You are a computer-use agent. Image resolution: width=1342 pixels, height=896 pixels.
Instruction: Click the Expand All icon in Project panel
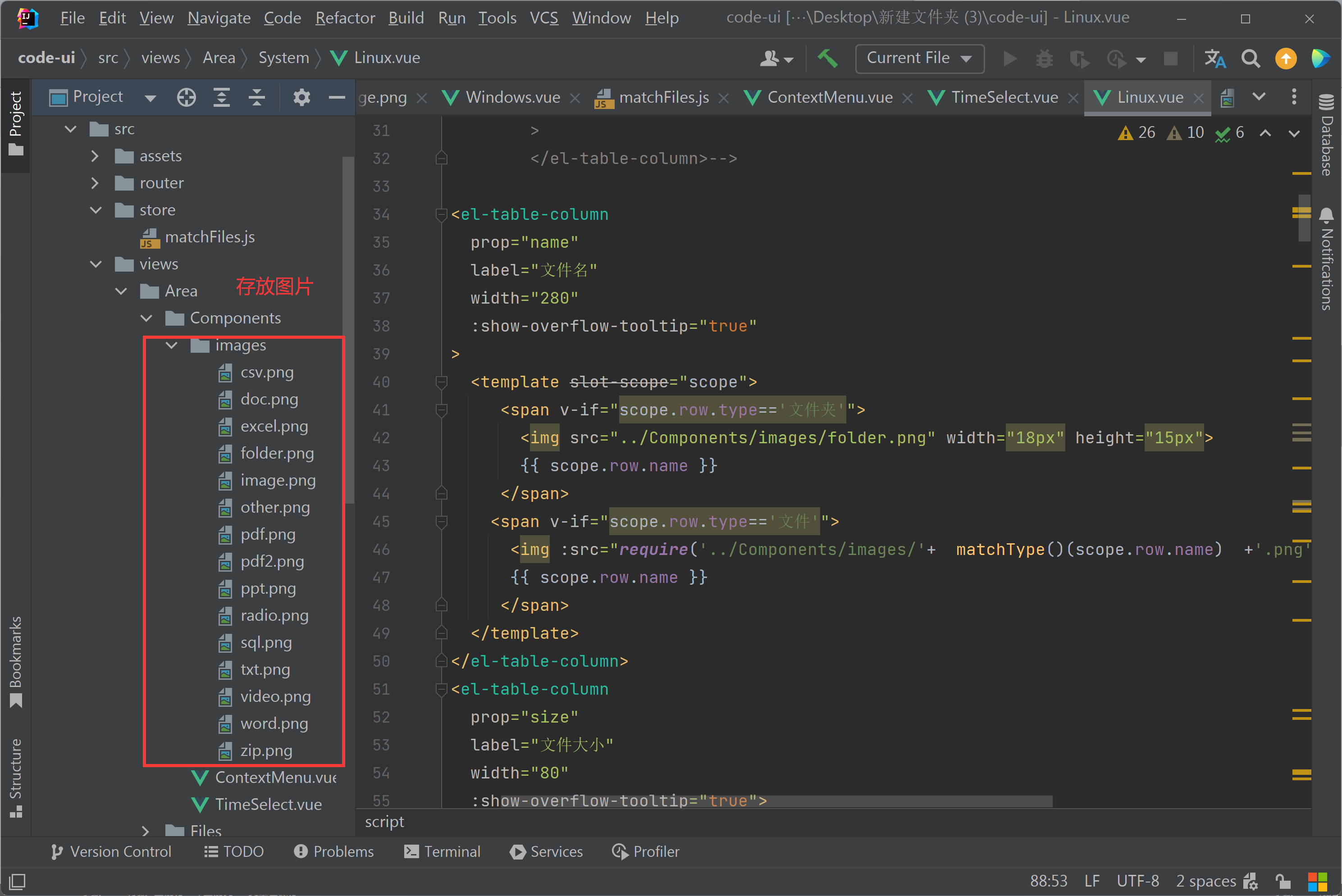[x=221, y=97]
